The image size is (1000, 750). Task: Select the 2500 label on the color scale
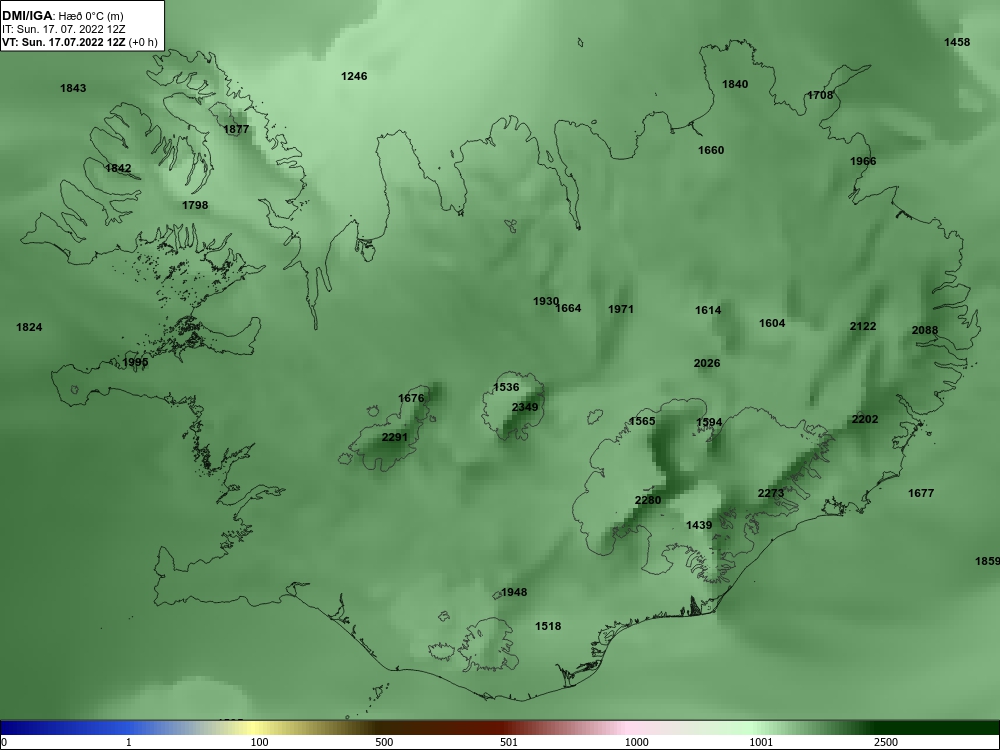(x=886, y=742)
